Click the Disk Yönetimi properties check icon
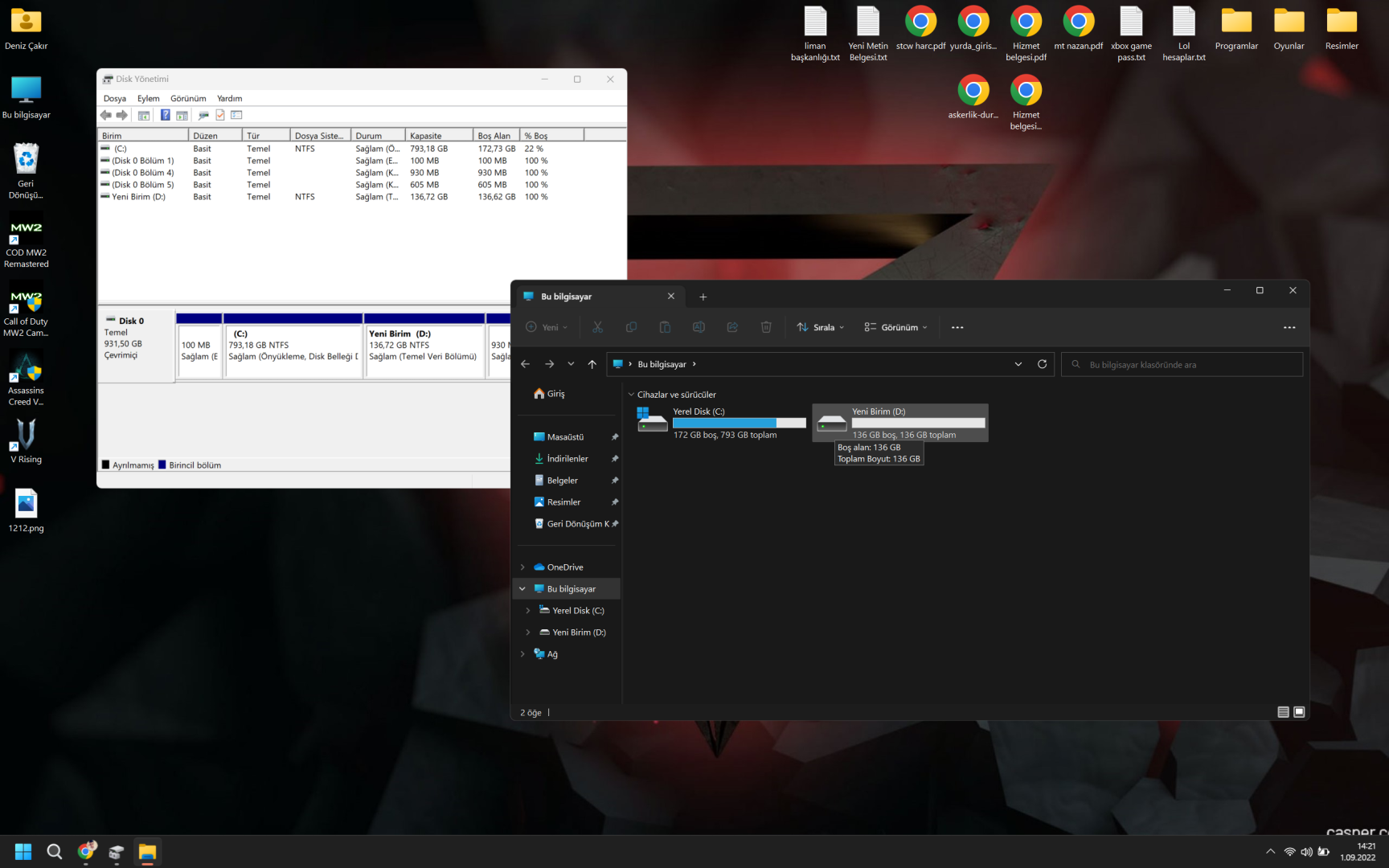The width and height of the screenshot is (1389, 868). point(220,115)
